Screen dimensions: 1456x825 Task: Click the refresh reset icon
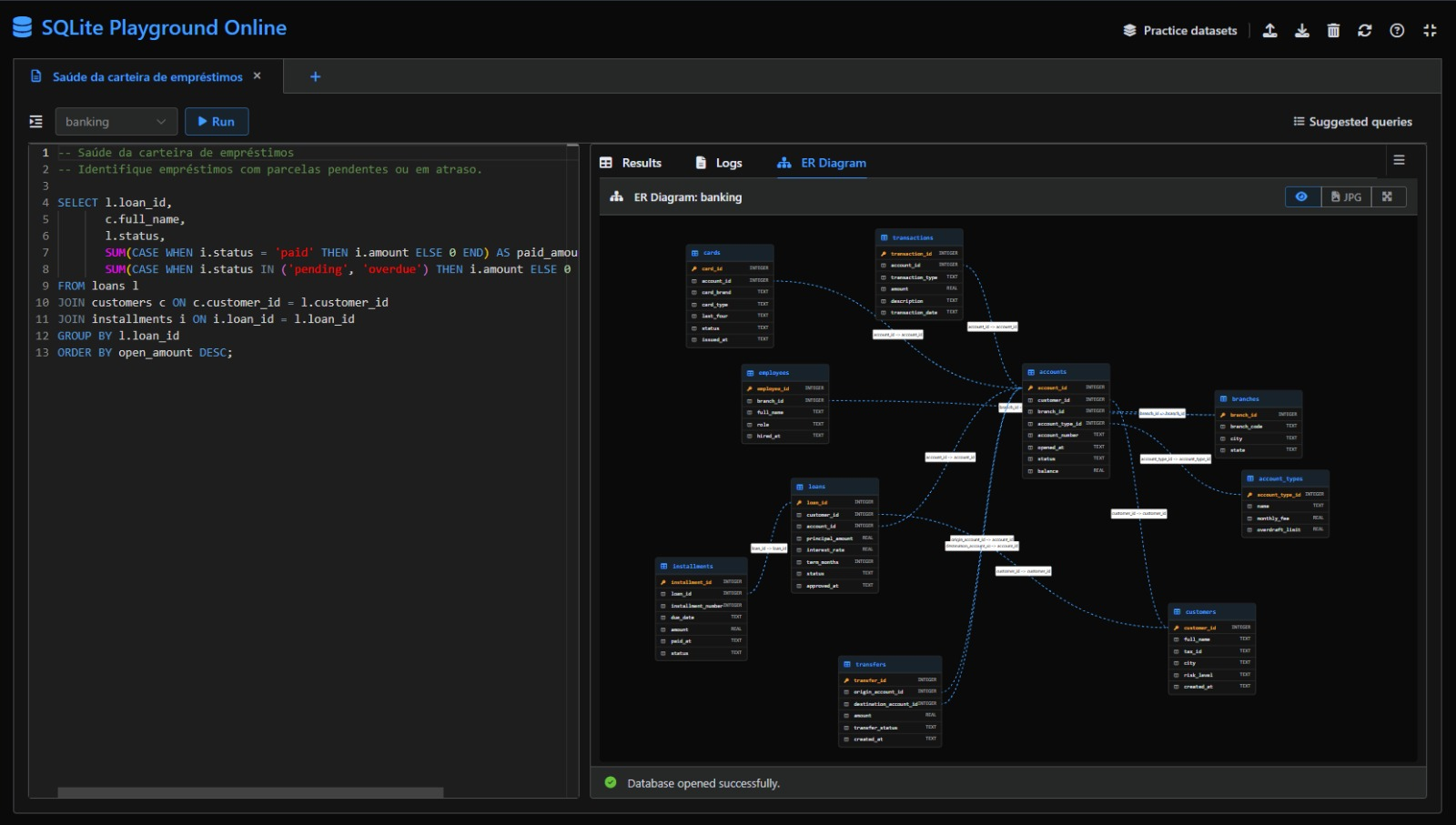pyautogui.click(x=1365, y=30)
